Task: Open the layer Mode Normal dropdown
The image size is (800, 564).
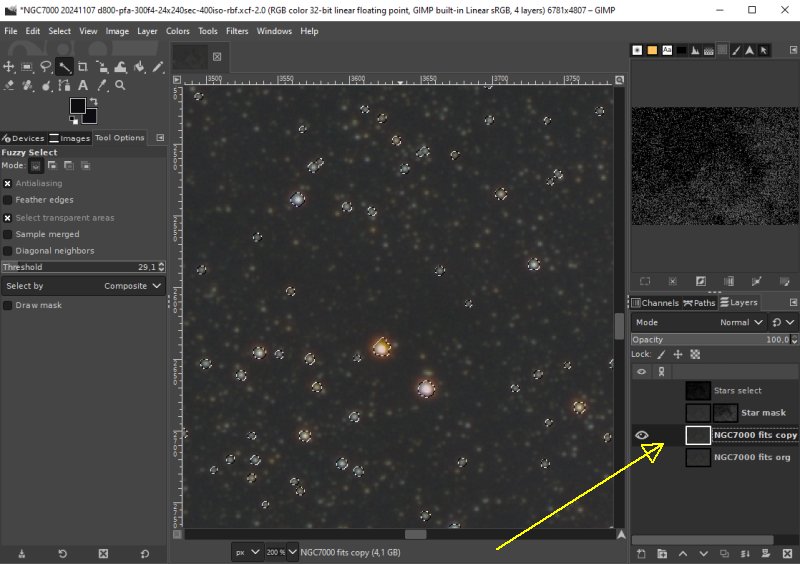Action: 698,323
